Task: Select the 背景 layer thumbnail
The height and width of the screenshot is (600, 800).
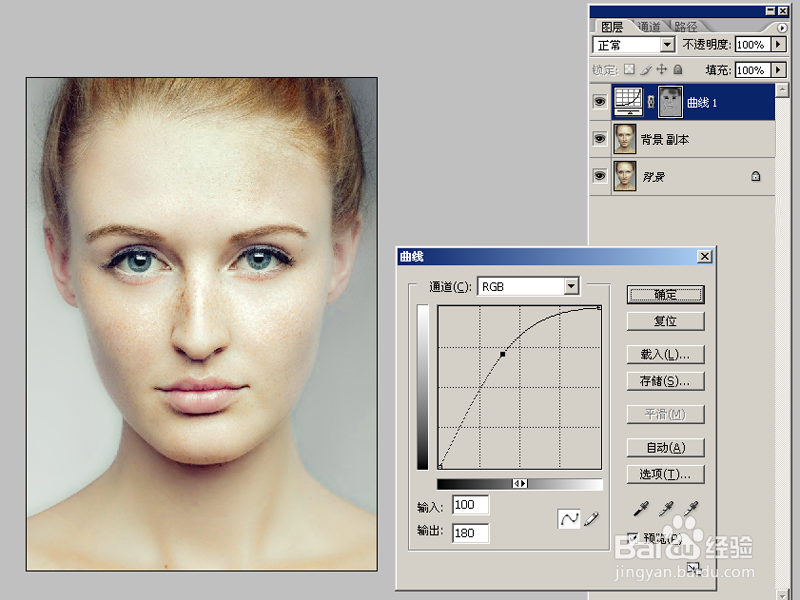Action: click(624, 176)
